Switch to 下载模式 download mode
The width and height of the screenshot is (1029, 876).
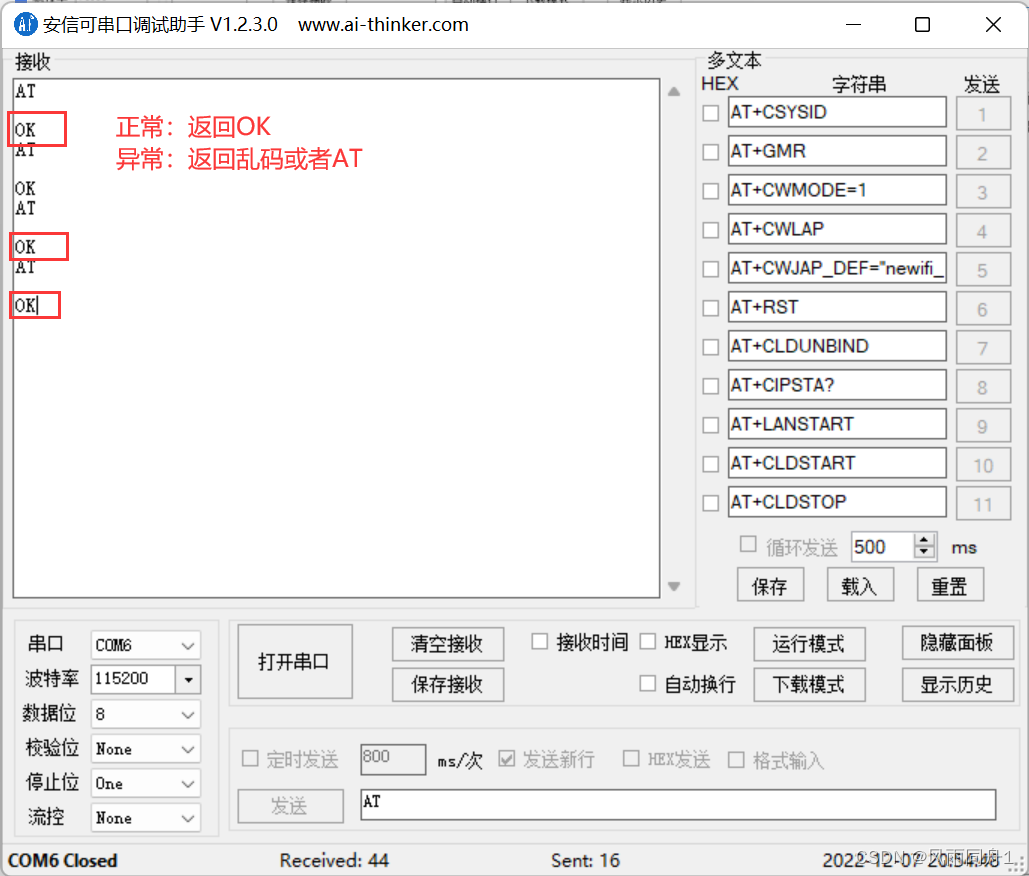(809, 685)
